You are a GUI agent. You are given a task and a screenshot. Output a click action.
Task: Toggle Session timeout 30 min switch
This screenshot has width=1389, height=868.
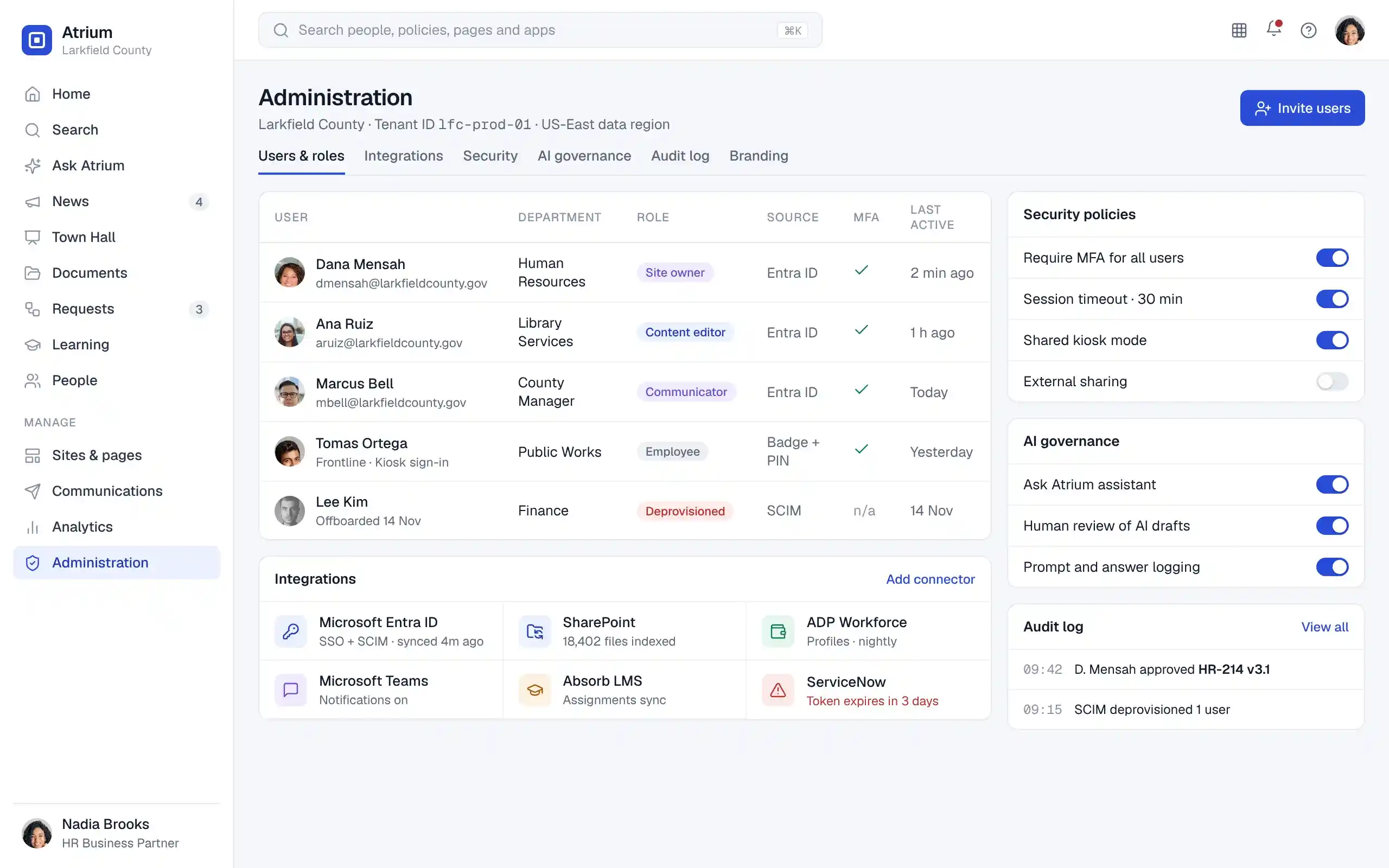point(1331,299)
